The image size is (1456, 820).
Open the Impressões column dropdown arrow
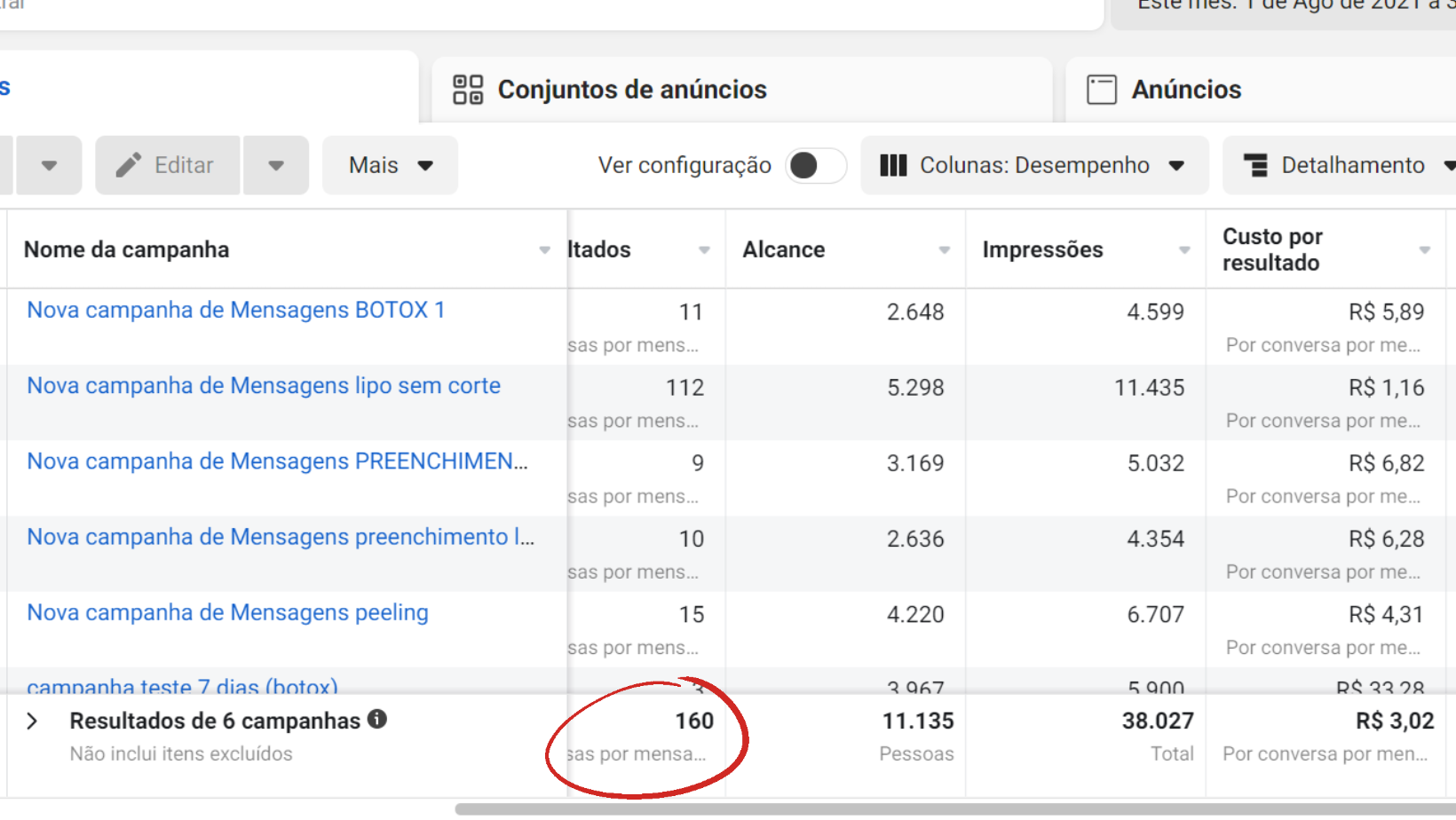(1183, 250)
